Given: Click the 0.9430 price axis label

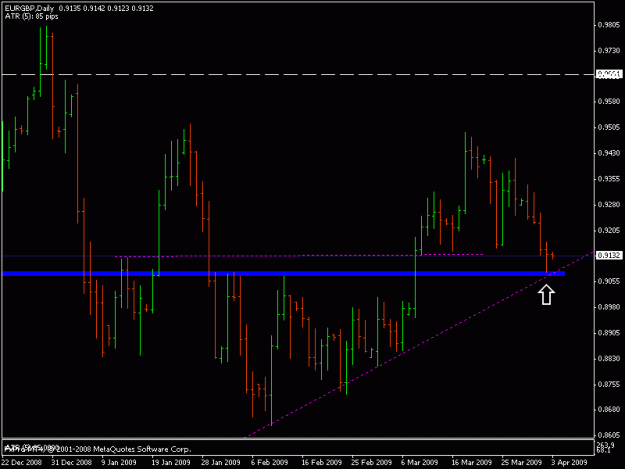Looking at the screenshot, I should [609, 153].
